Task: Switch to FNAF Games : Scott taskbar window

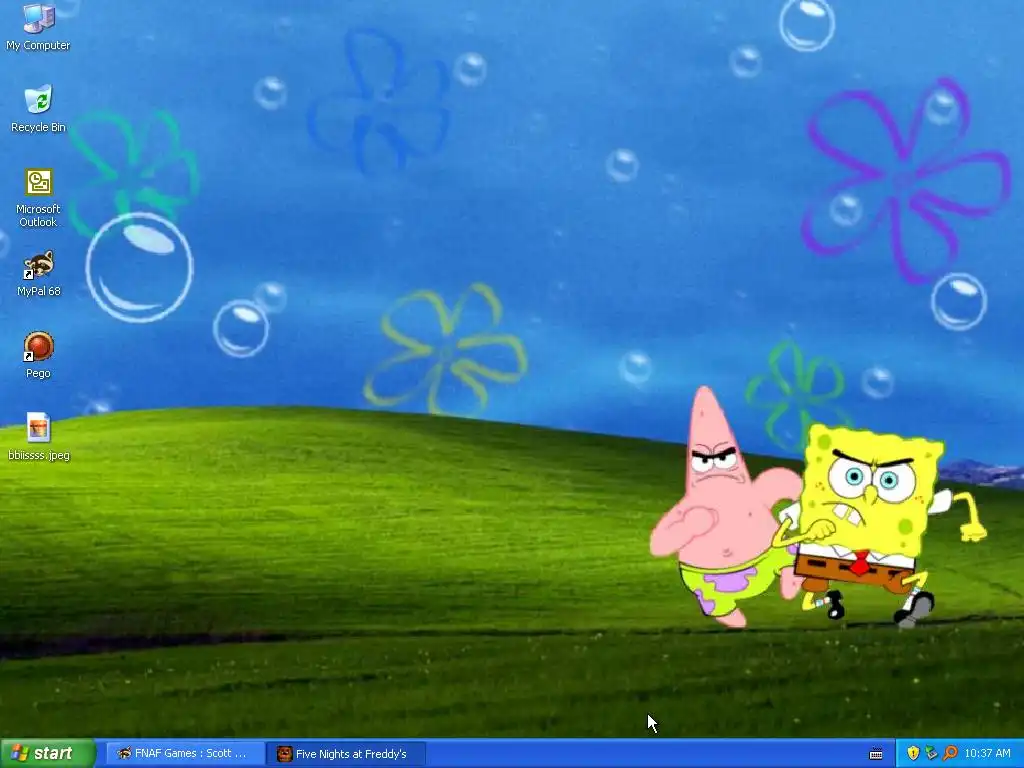Action: tap(184, 754)
